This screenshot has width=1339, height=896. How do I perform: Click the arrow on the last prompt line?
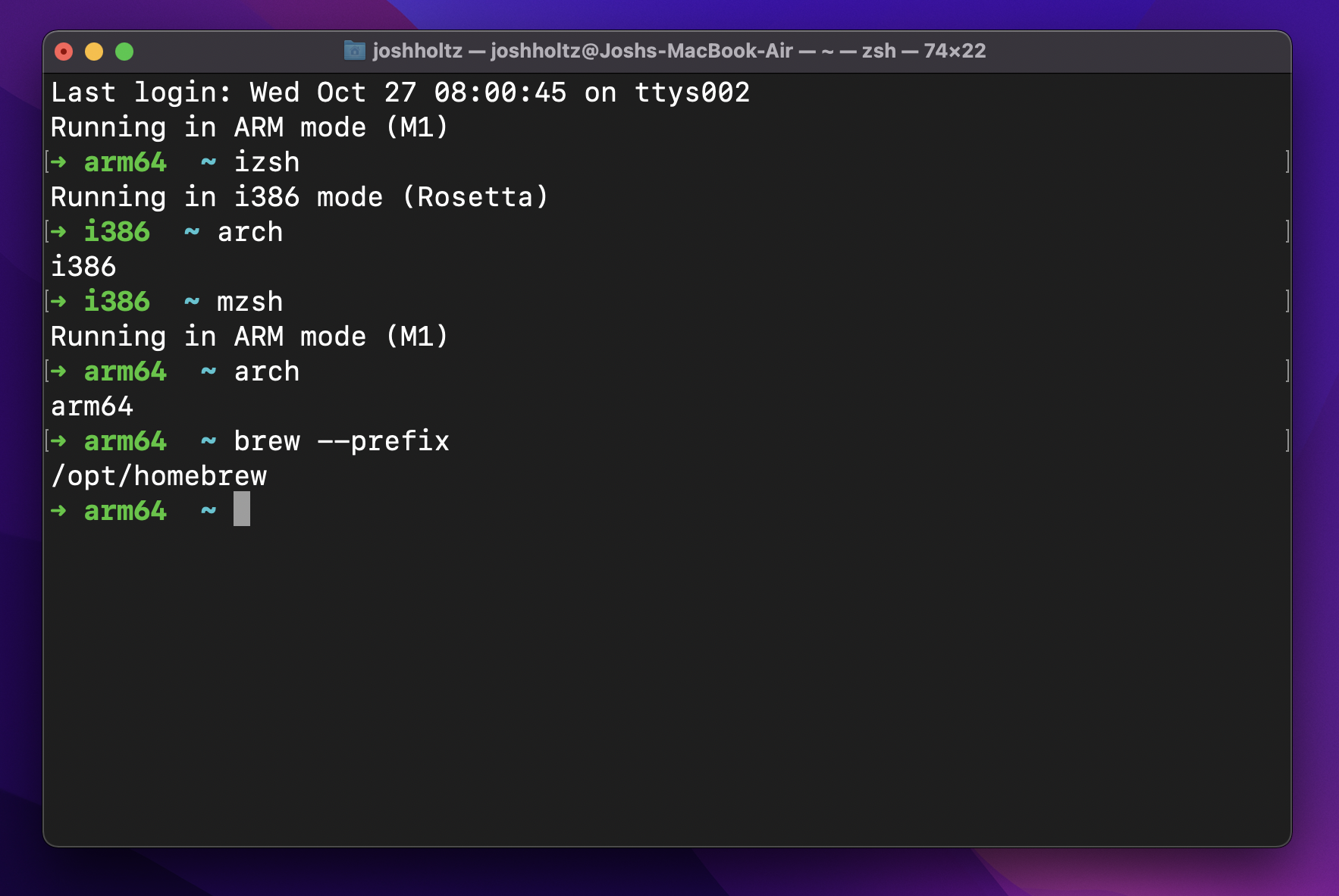[x=59, y=510]
